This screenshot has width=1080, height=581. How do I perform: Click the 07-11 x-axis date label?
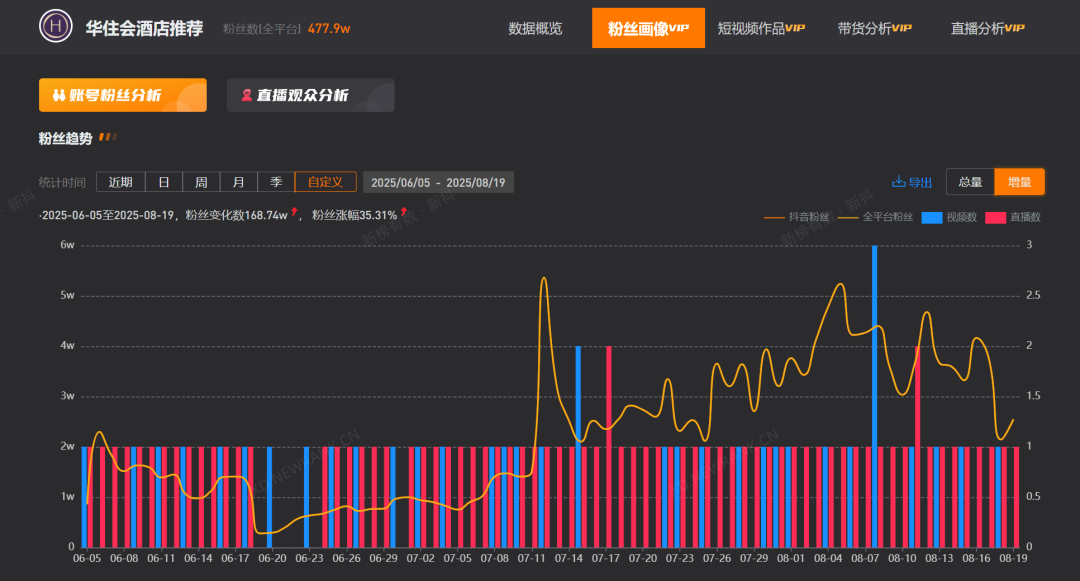[x=531, y=558]
